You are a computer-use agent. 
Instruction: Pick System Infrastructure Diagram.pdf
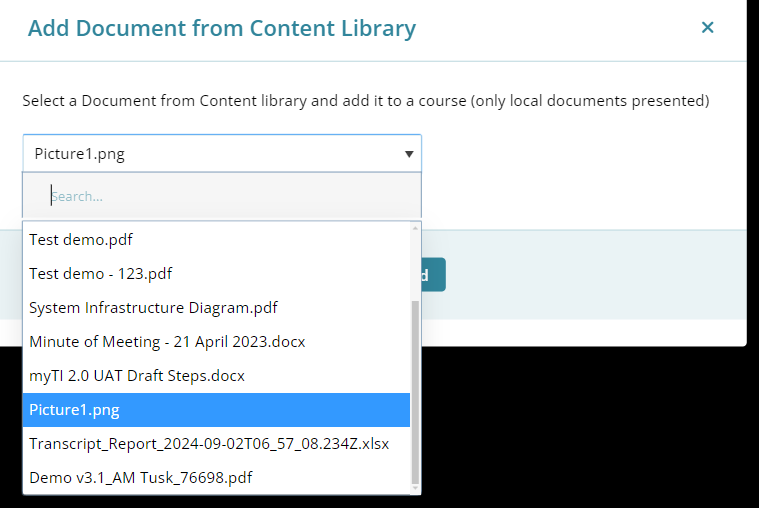153,307
